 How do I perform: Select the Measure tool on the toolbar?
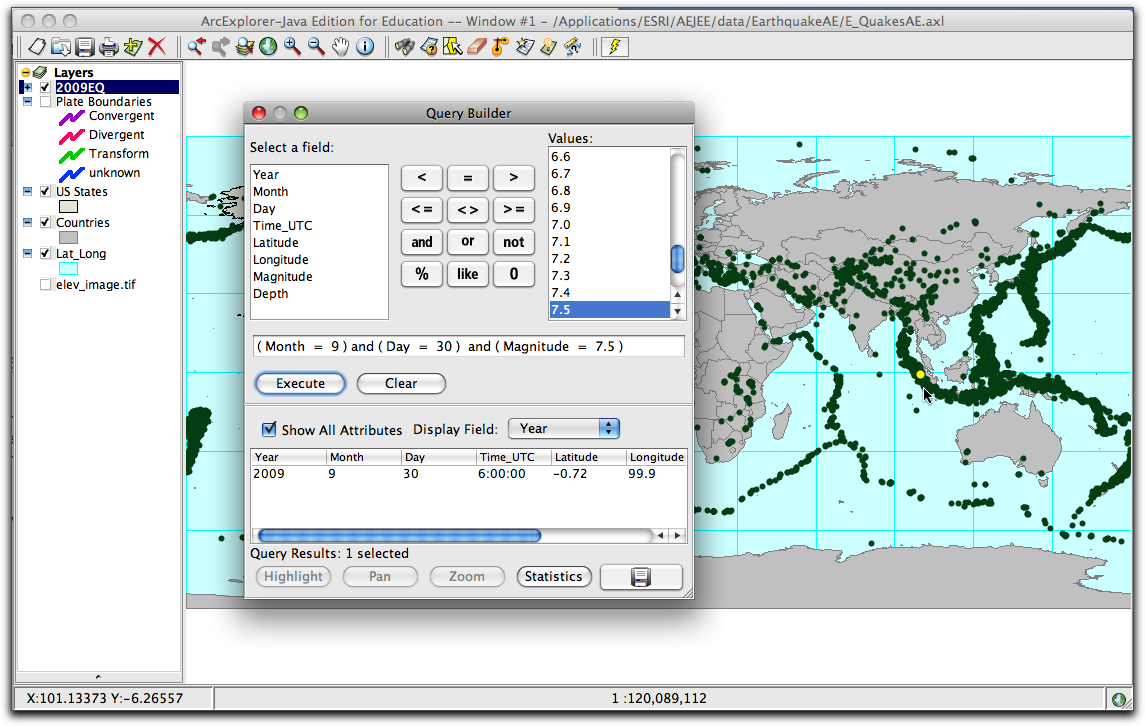click(571, 46)
